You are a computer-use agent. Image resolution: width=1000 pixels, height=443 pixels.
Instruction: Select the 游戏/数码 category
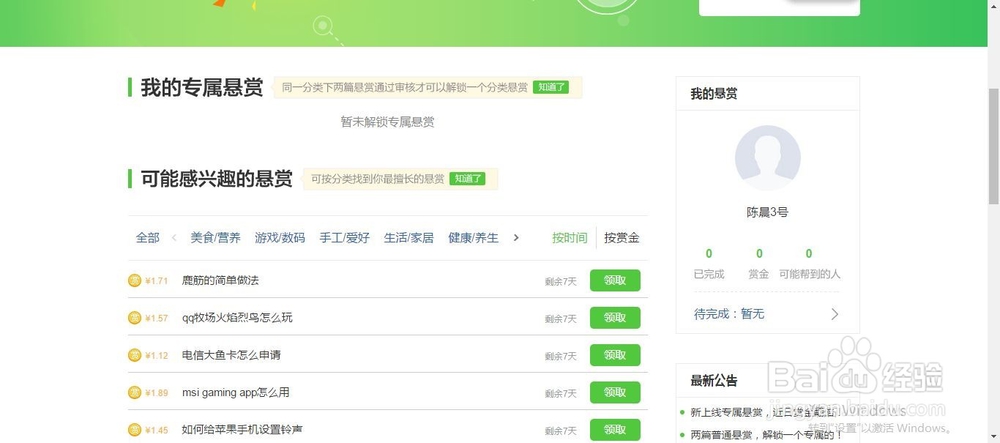click(x=280, y=238)
